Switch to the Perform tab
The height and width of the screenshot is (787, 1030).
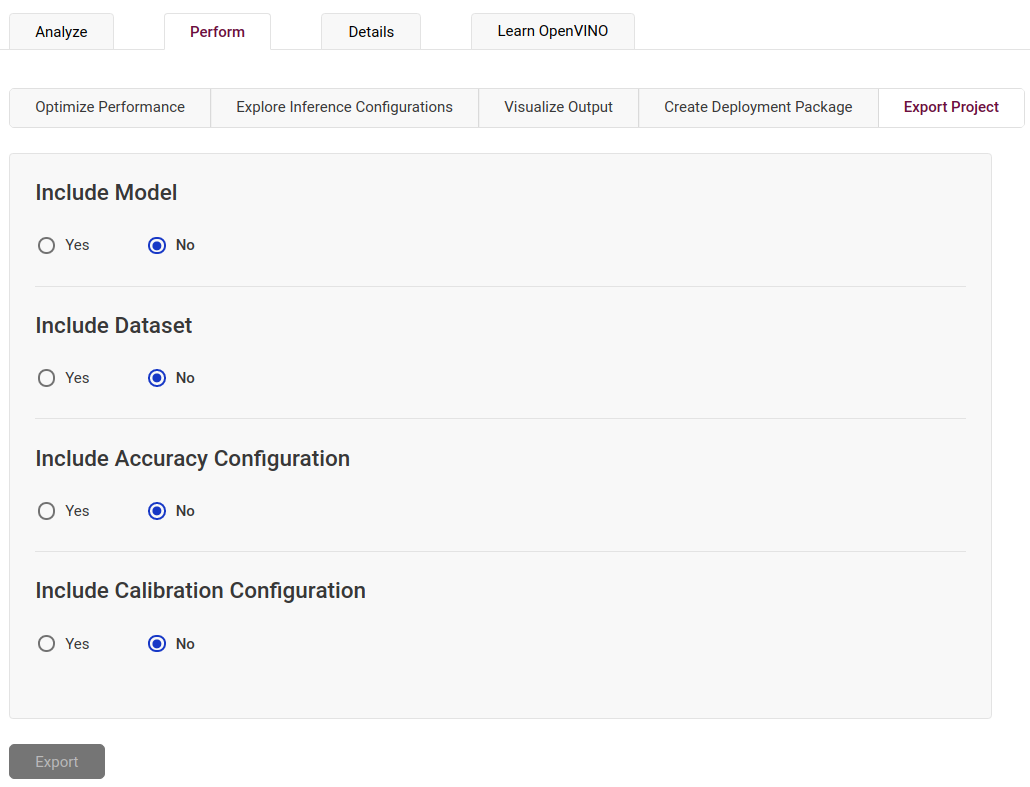217,32
